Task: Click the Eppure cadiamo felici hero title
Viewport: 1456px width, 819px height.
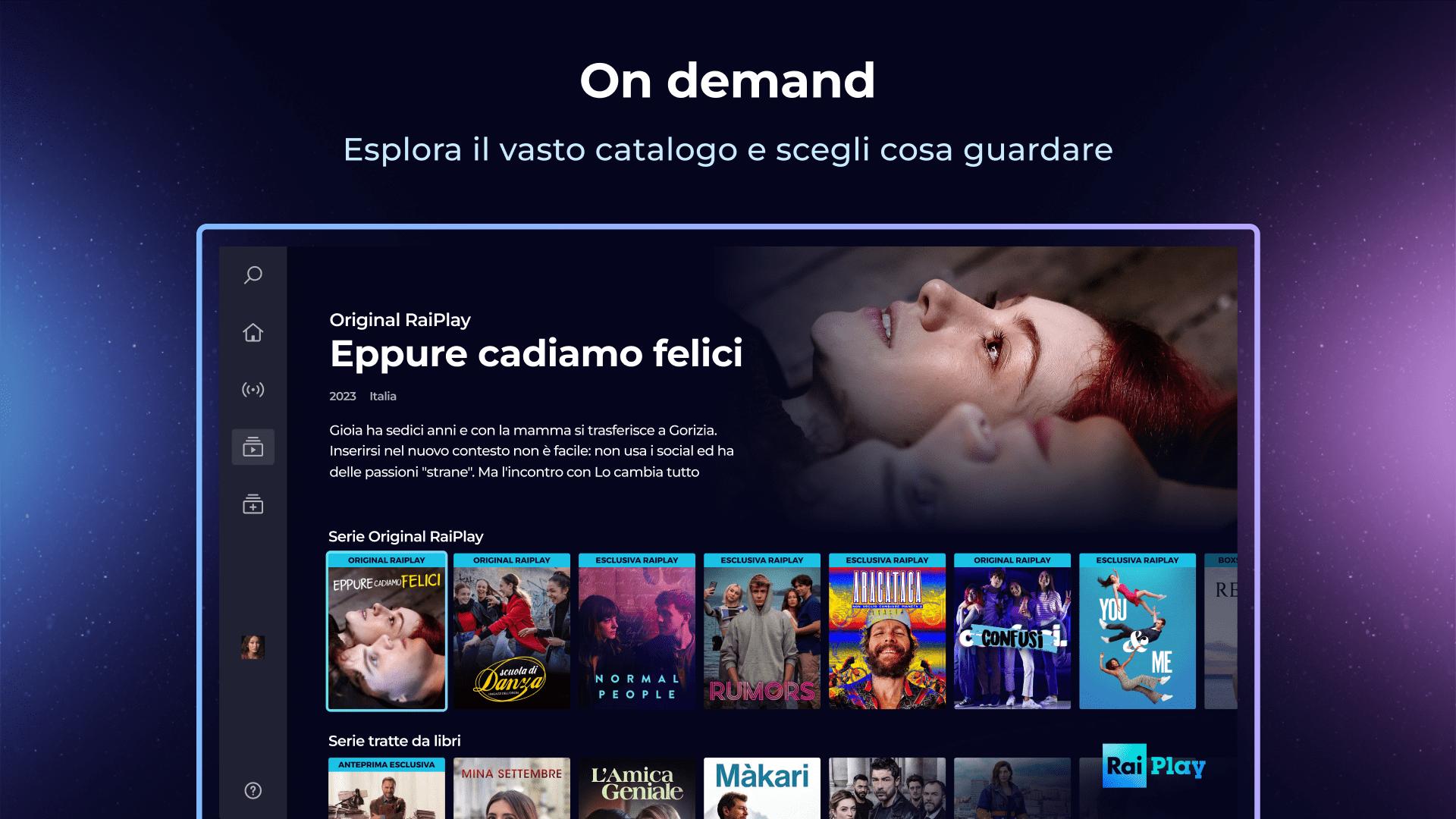Action: pos(536,353)
